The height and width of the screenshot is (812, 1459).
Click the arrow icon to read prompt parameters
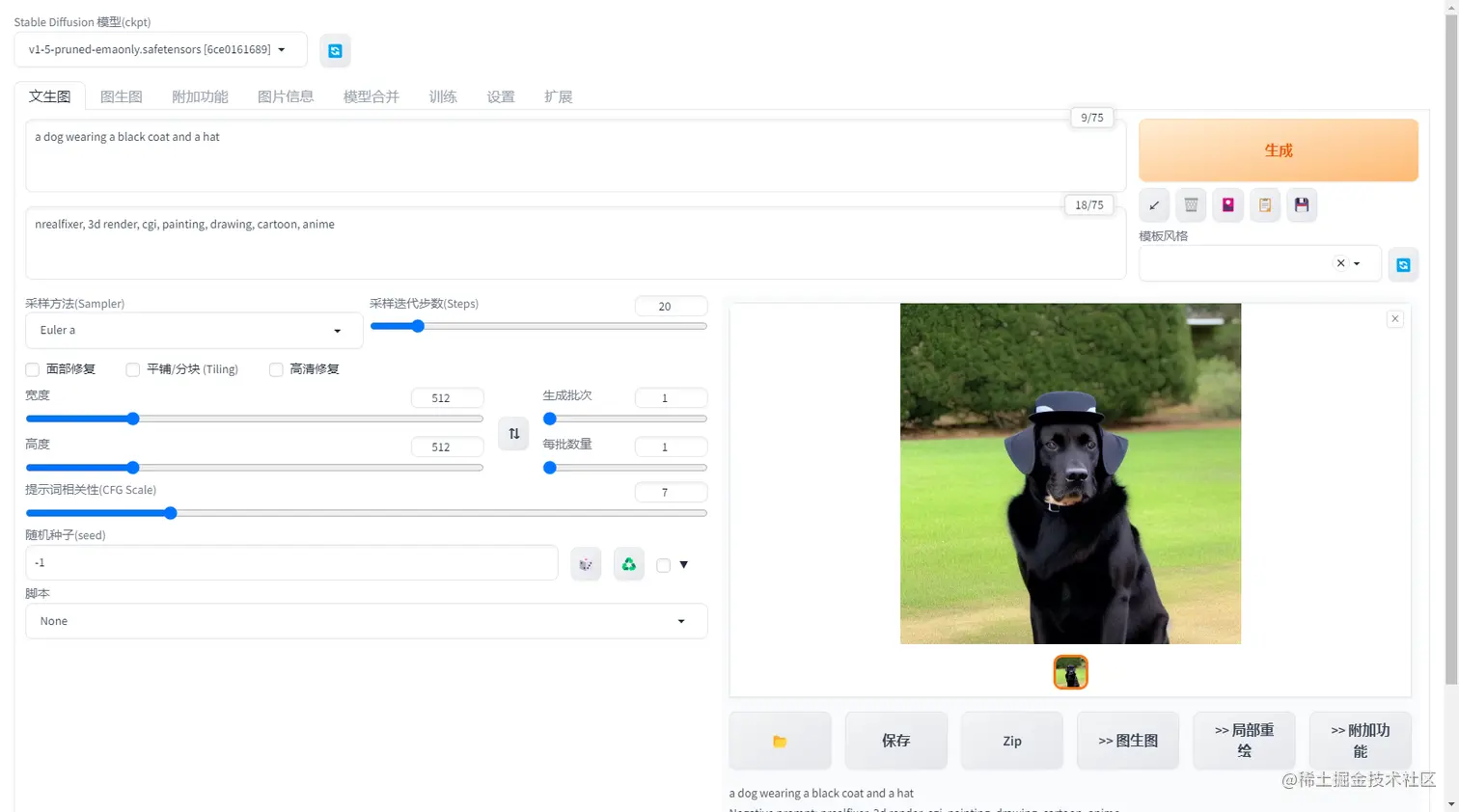click(x=1154, y=204)
